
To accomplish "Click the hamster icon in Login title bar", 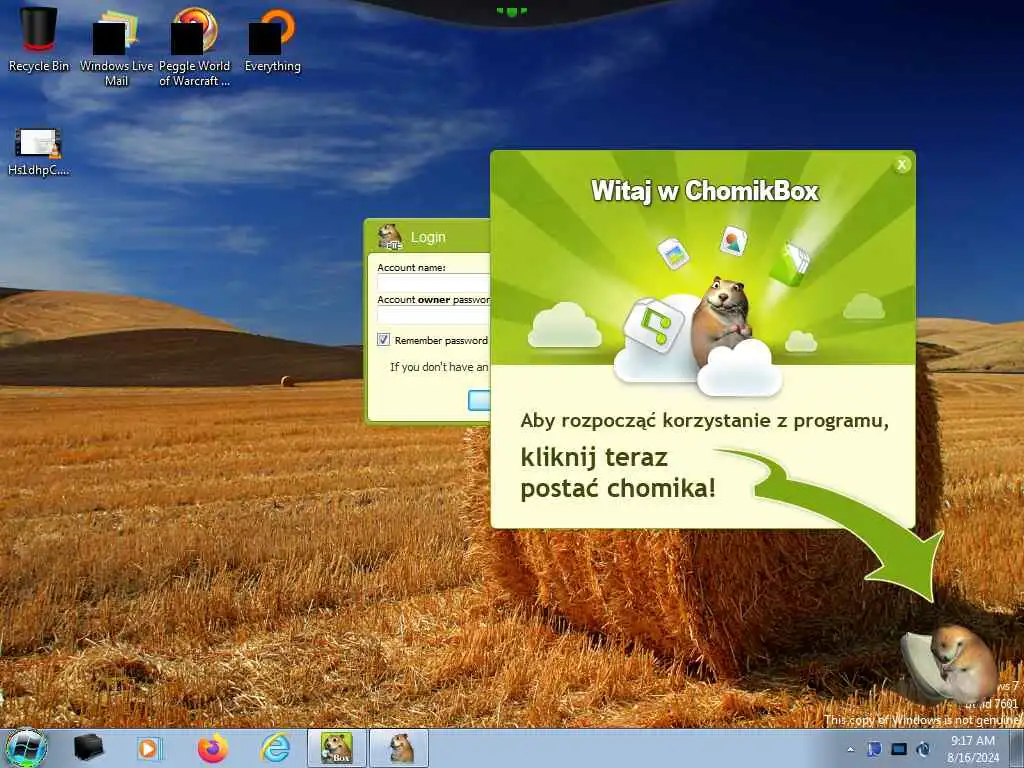I will click(390, 236).
